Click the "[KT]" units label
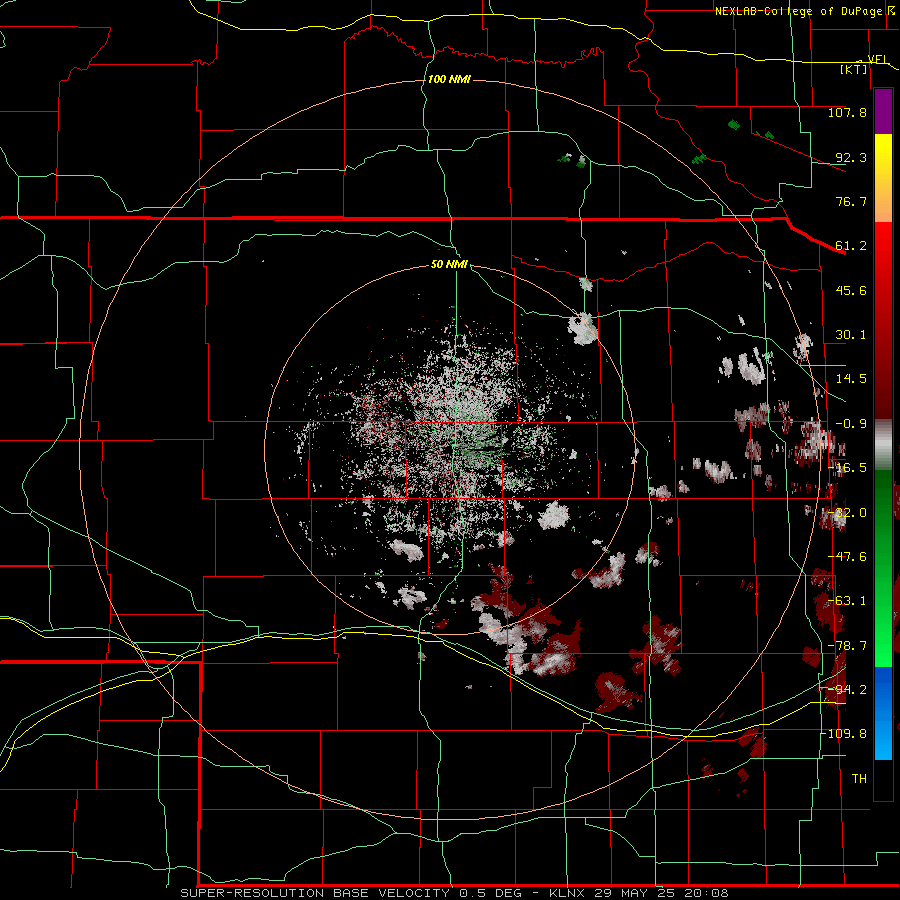The image size is (900, 900). [854, 69]
